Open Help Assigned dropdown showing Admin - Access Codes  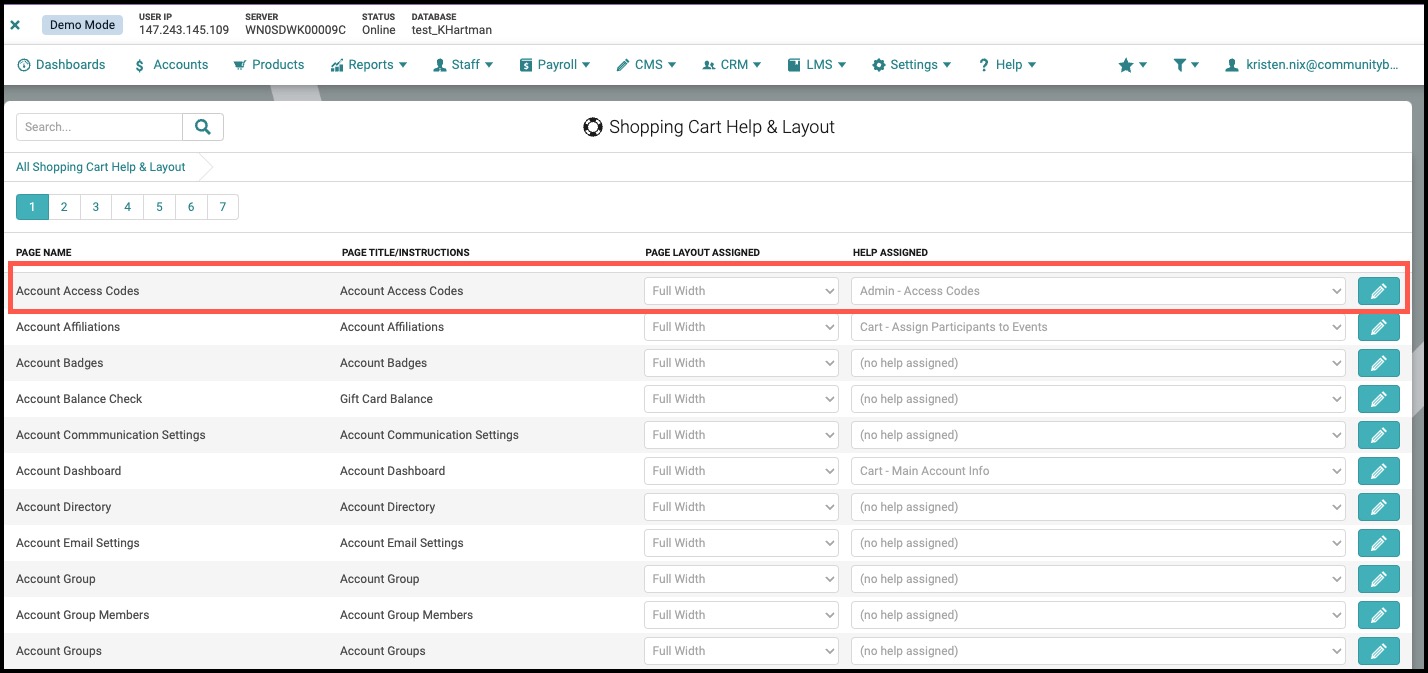click(1098, 291)
